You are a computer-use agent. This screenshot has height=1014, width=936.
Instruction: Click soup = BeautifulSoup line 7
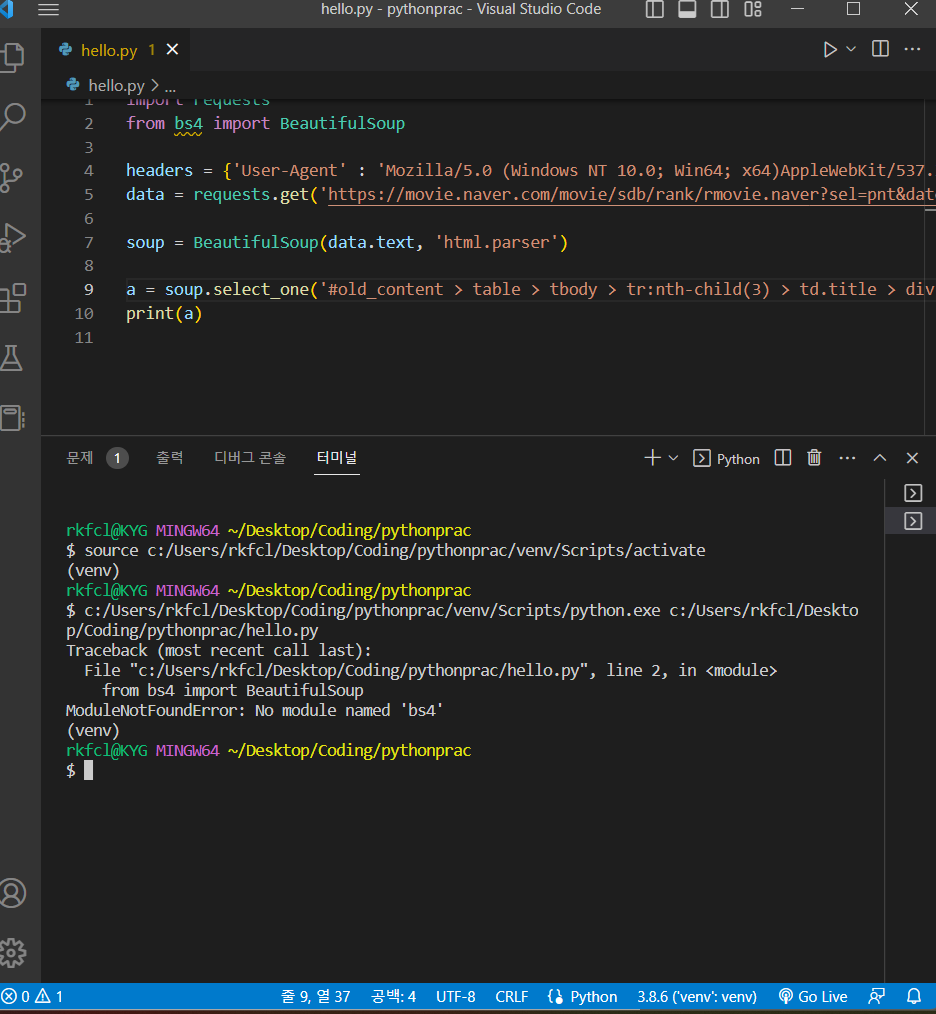coord(347,243)
